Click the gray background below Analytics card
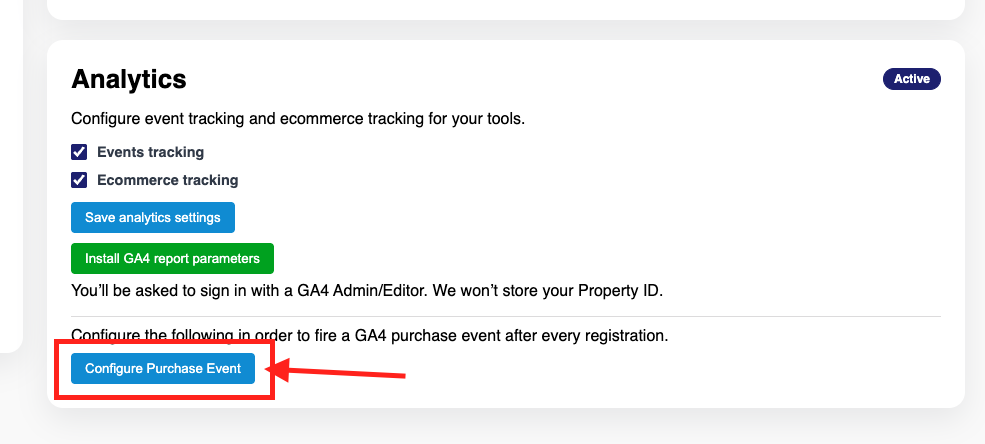The image size is (985, 444). pyautogui.click(x=506, y=427)
